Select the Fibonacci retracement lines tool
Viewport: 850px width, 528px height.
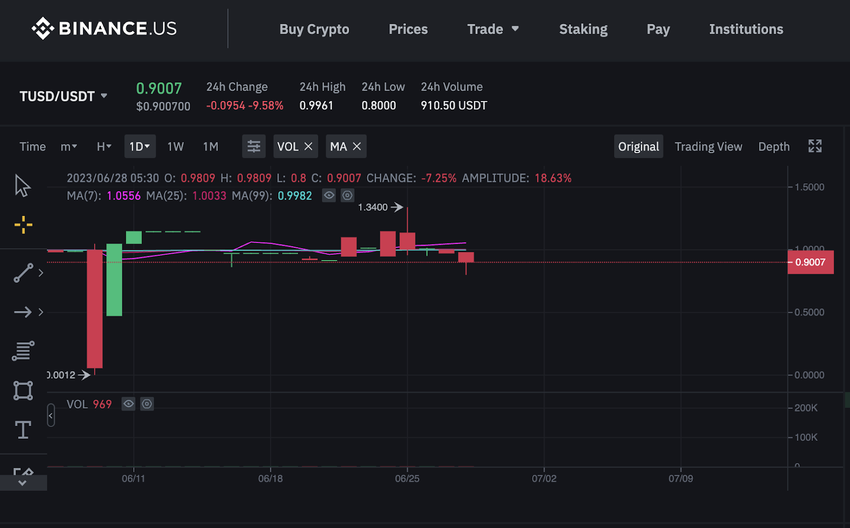coord(23,351)
